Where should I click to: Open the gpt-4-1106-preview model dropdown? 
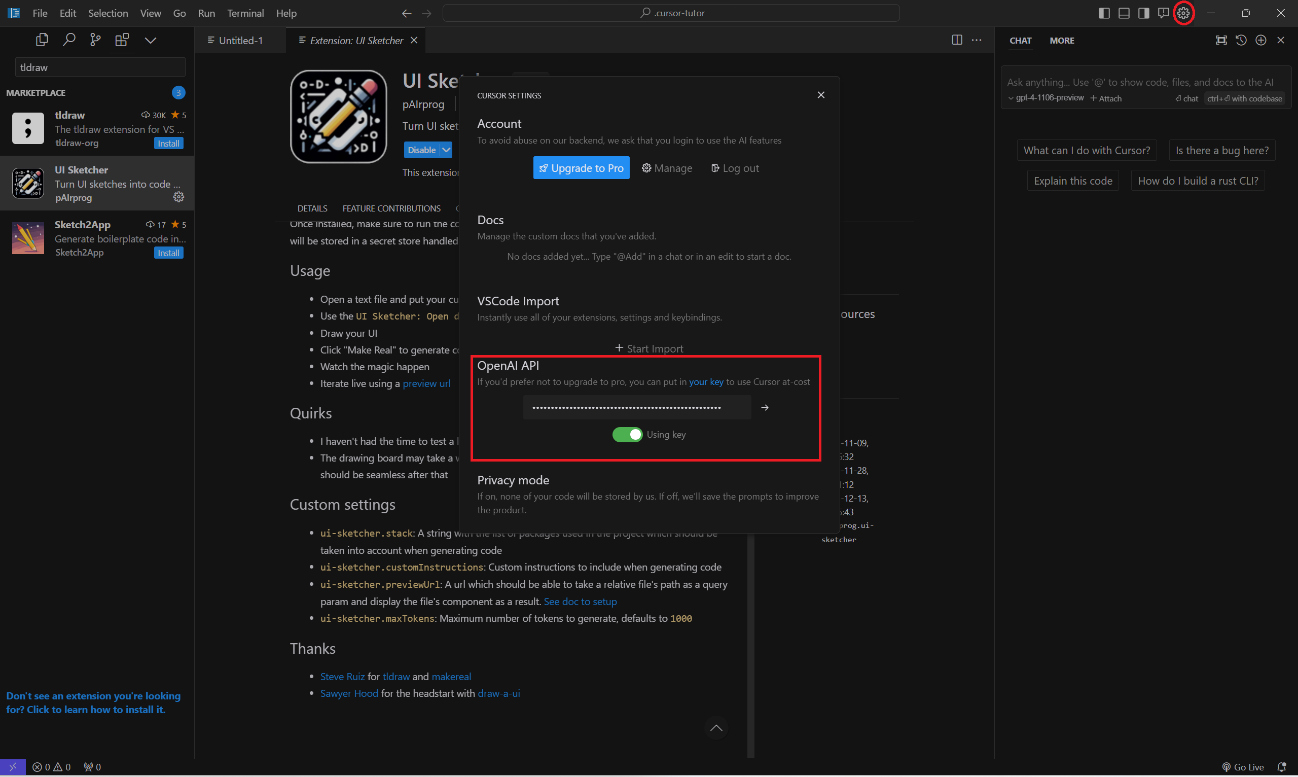tap(1046, 98)
